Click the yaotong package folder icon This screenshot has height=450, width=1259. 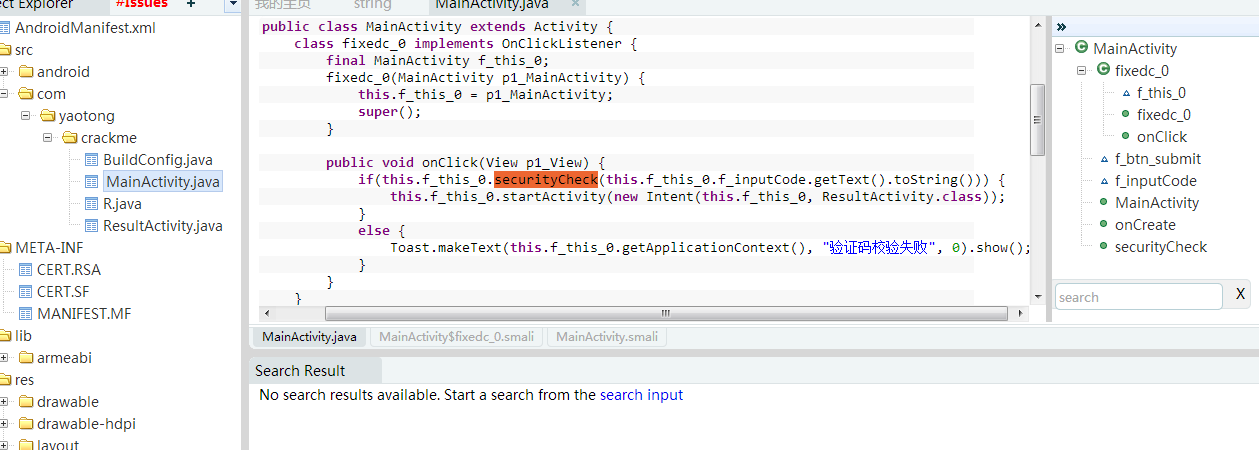point(47,116)
